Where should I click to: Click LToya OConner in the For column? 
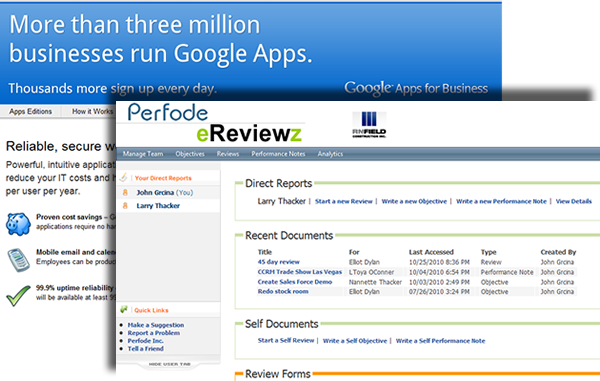(x=371, y=272)
